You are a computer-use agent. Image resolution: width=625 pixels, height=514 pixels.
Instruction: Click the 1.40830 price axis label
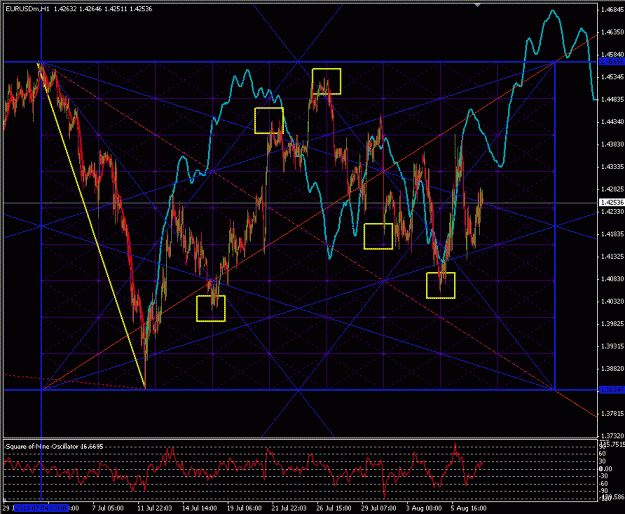coord(613,279)
